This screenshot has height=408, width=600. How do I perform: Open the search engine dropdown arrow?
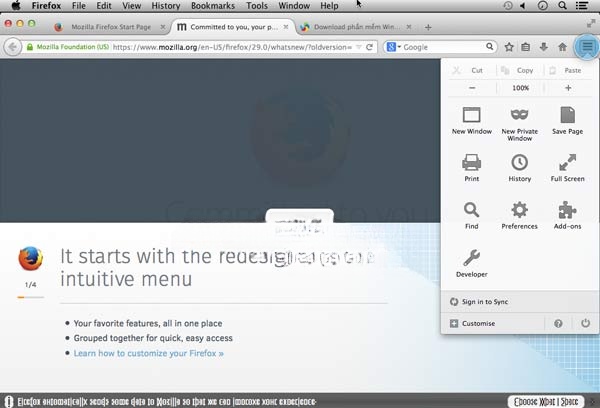click(x=399, y=47)
